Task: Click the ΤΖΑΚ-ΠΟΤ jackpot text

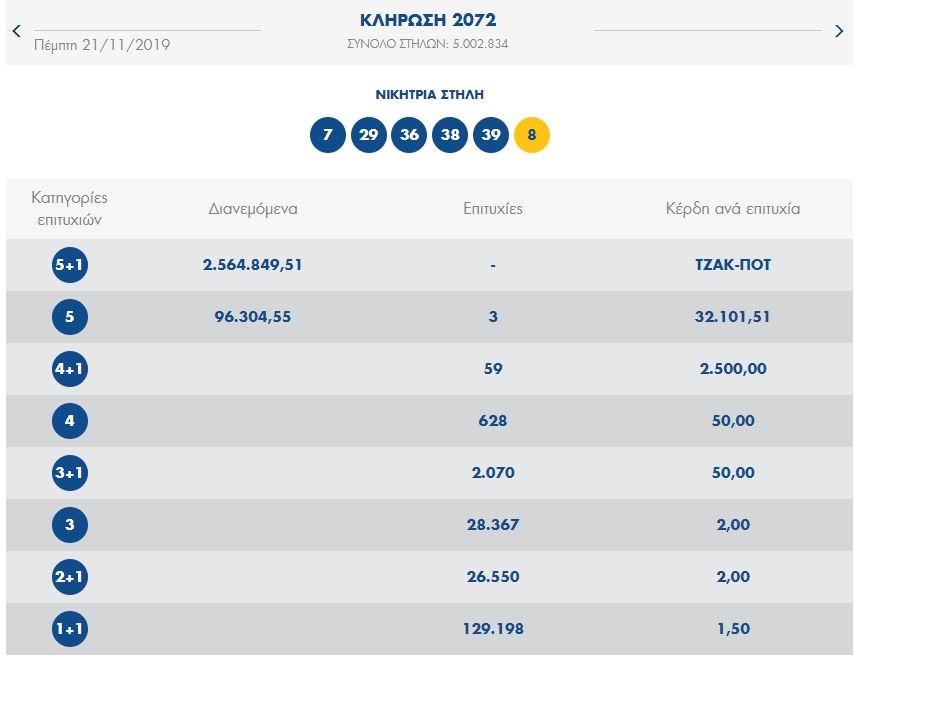Action: [x=733, y=265]
